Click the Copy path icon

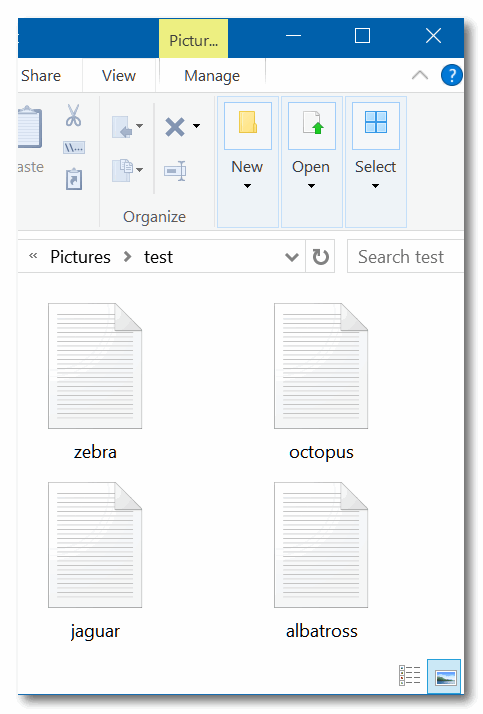click(74, 148)
